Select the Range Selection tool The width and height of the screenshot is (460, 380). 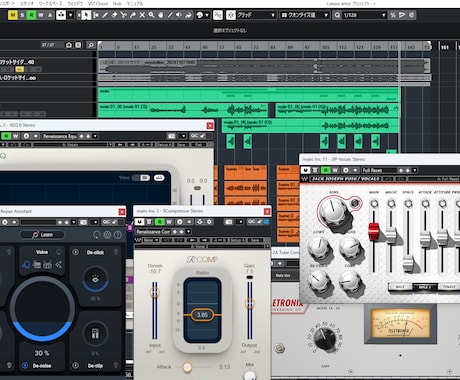pyautogui.click(x=96, y=15)
